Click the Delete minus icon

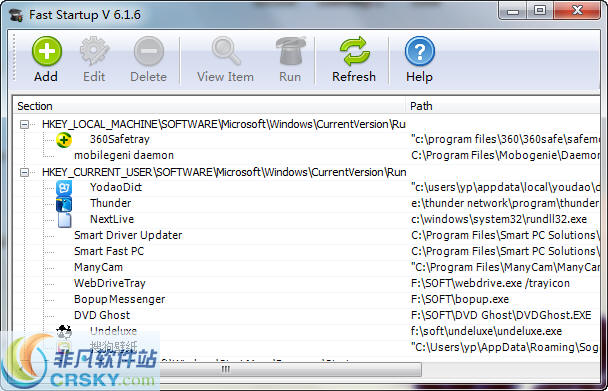[x=149, y=51]
